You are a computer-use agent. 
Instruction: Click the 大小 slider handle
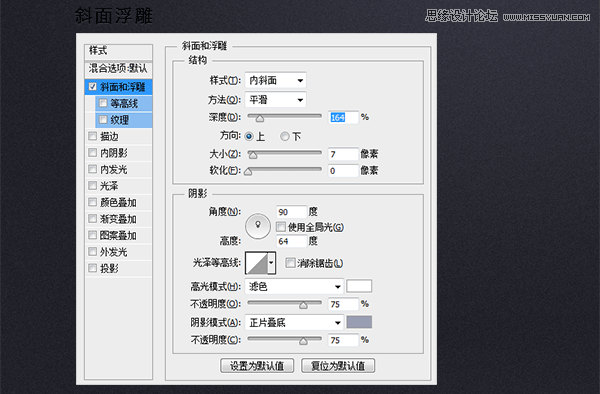pyautogui.click(x=253, y=155)
